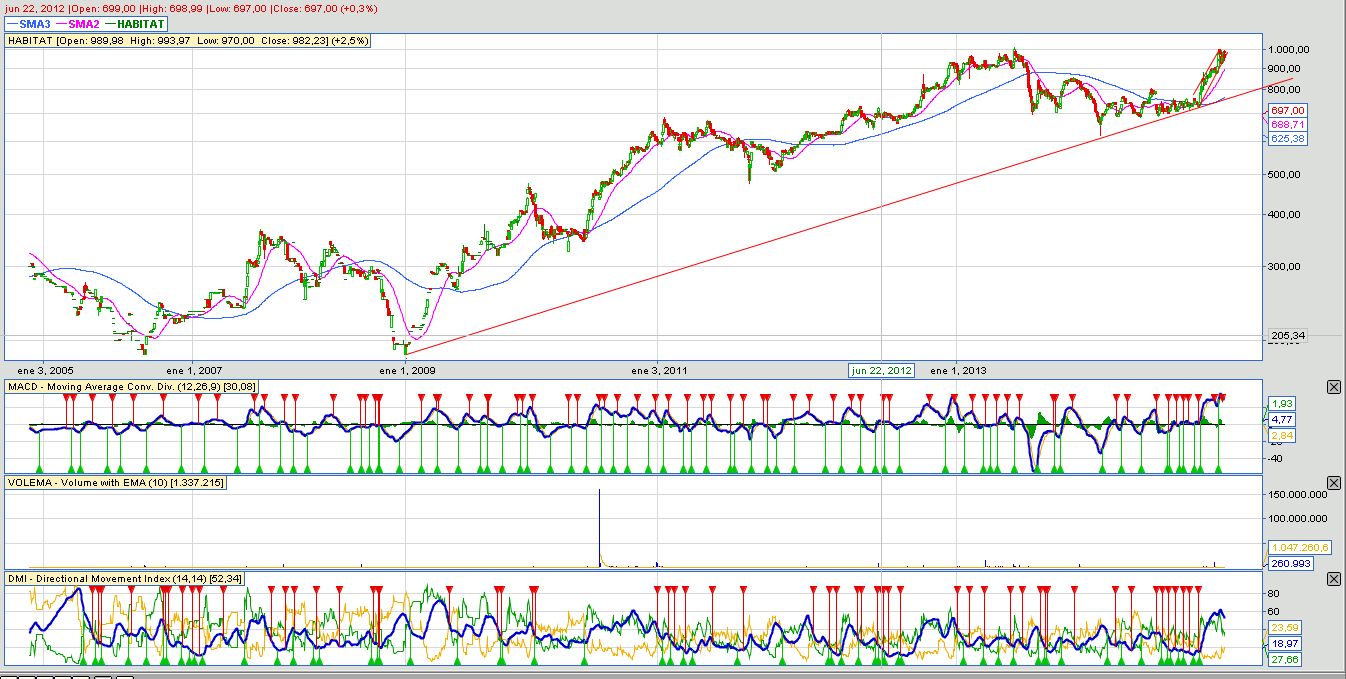
Task: Click the blue 625,38 SMA3 value tag
Action: (1287, 138)
